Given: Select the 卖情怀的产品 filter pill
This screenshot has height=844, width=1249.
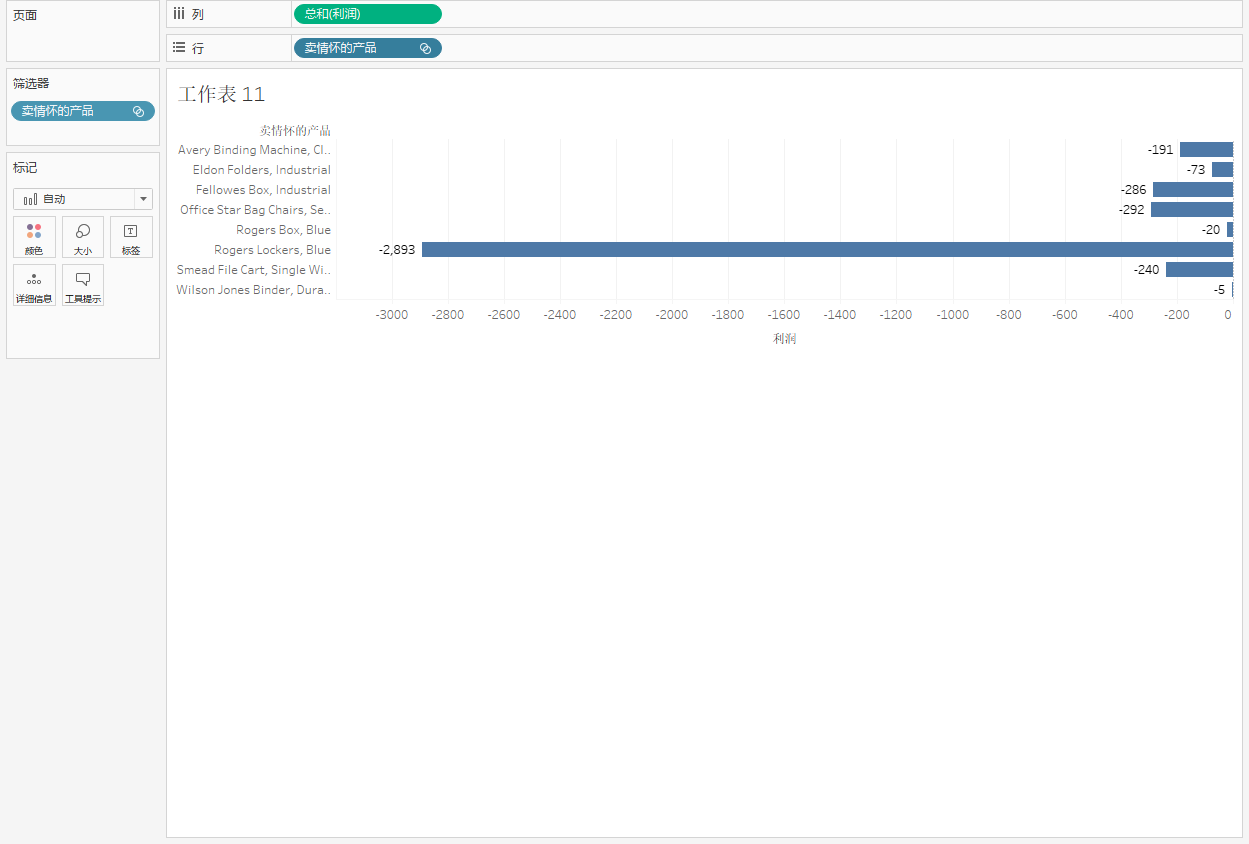Looking at the screenshot, I should click(83, 111).
